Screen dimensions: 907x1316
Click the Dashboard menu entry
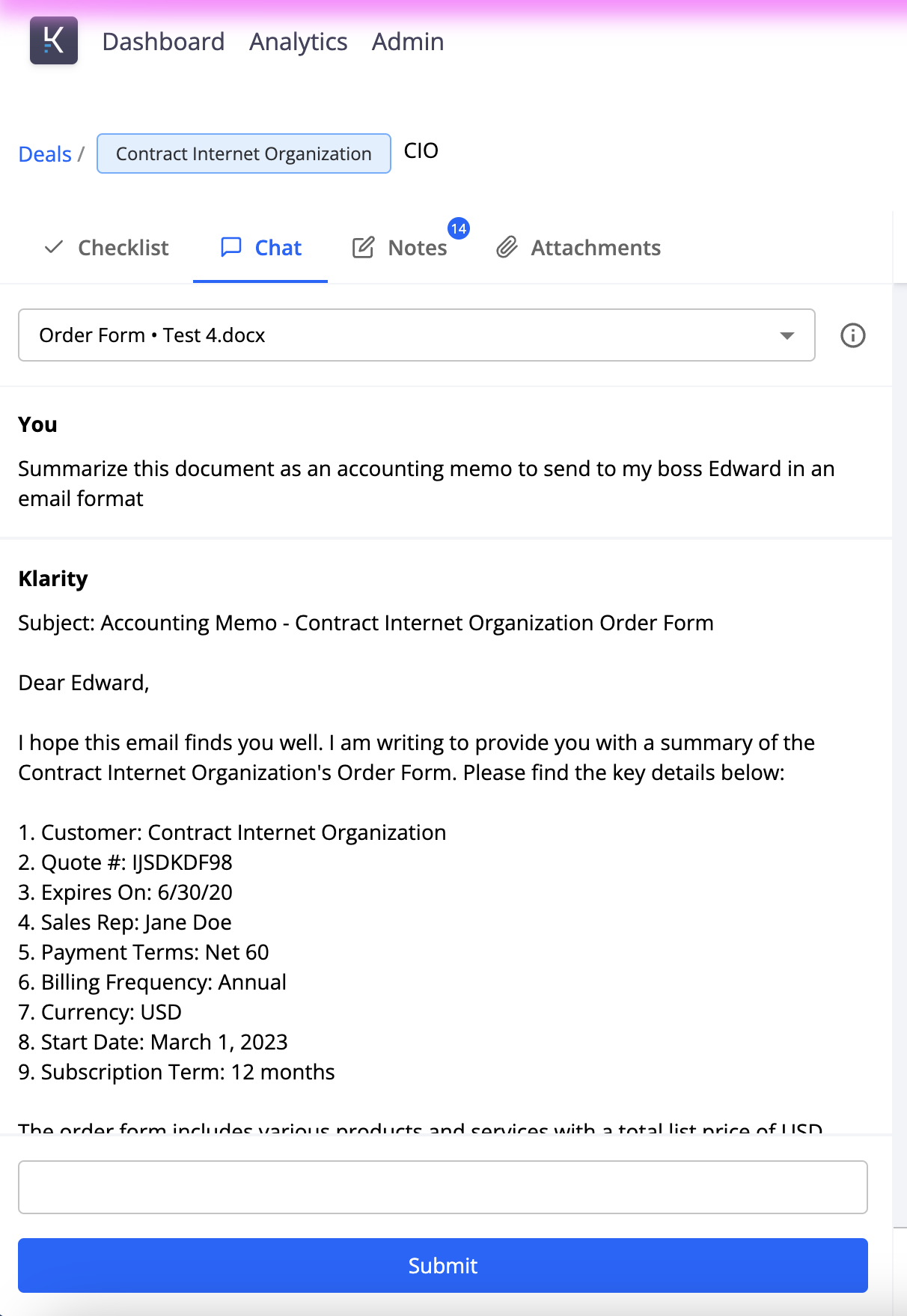[163, 41]
